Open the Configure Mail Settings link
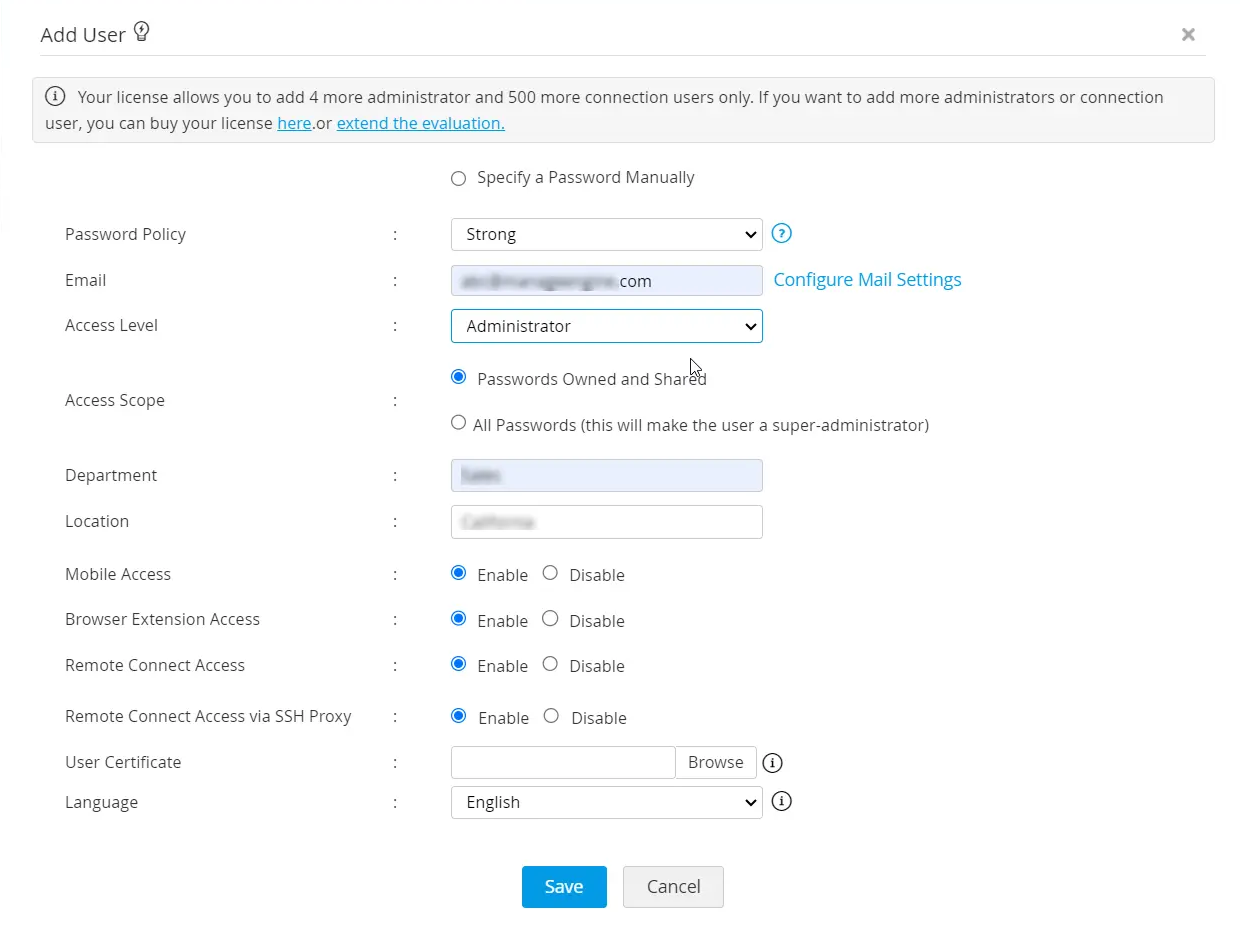 pyautogui.click(x=867, y=280)
